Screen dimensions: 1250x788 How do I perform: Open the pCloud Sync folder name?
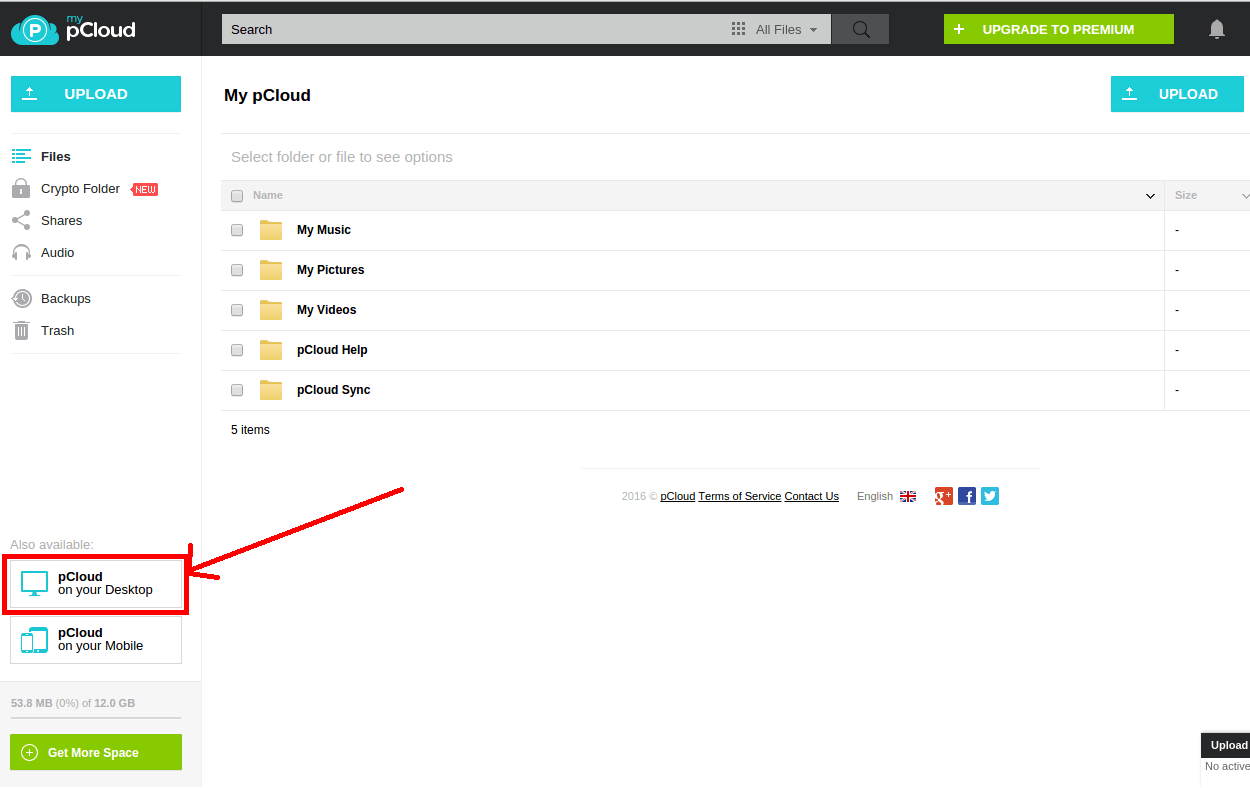click(x=334, y=390)
